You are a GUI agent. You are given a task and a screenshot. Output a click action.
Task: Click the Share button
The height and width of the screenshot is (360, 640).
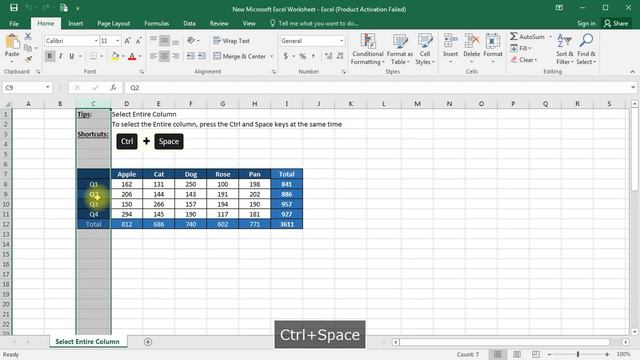pos(616,23)
